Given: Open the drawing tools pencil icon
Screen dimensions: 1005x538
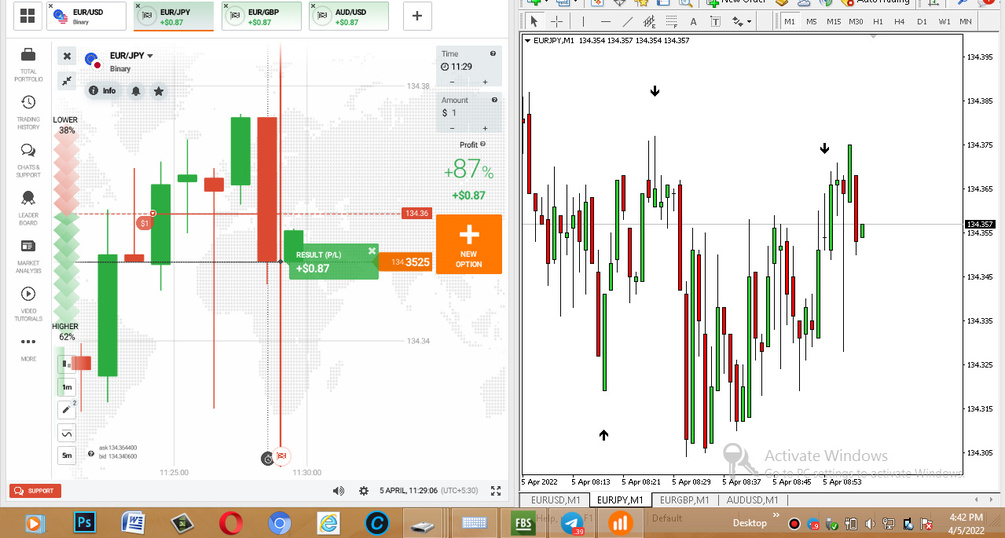Looking at the screenshot, I should (x=67, y=409).
